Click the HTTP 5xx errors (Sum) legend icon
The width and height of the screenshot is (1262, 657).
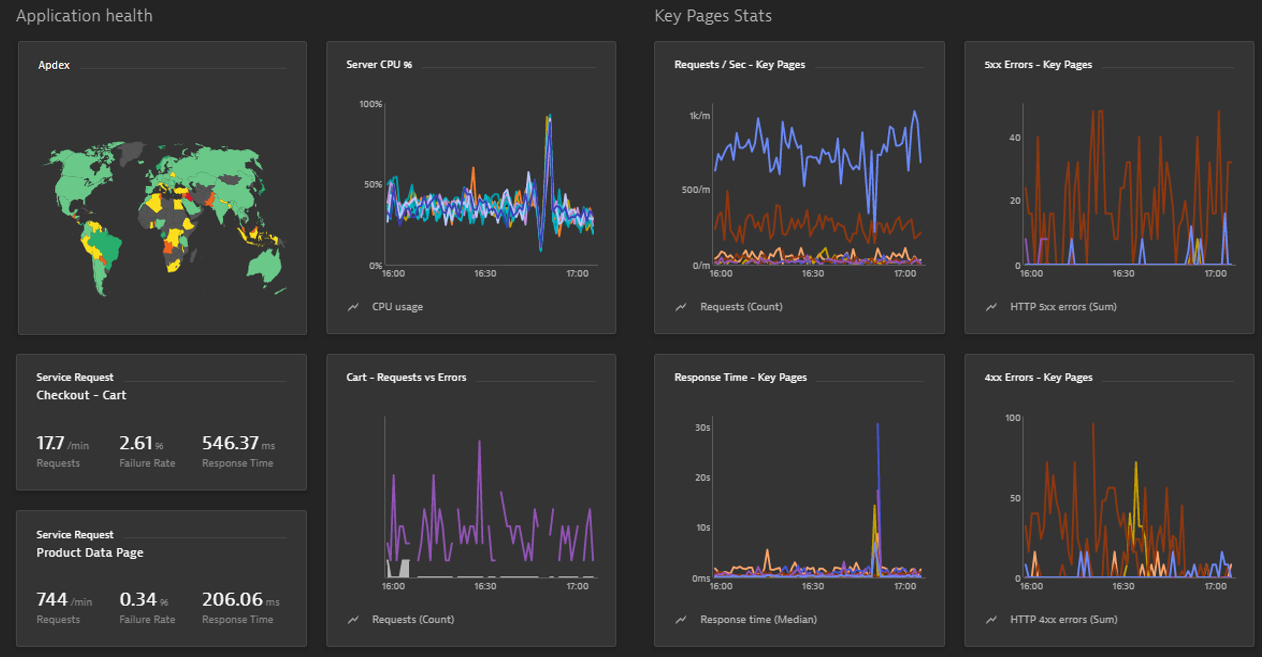click(989, 307)
